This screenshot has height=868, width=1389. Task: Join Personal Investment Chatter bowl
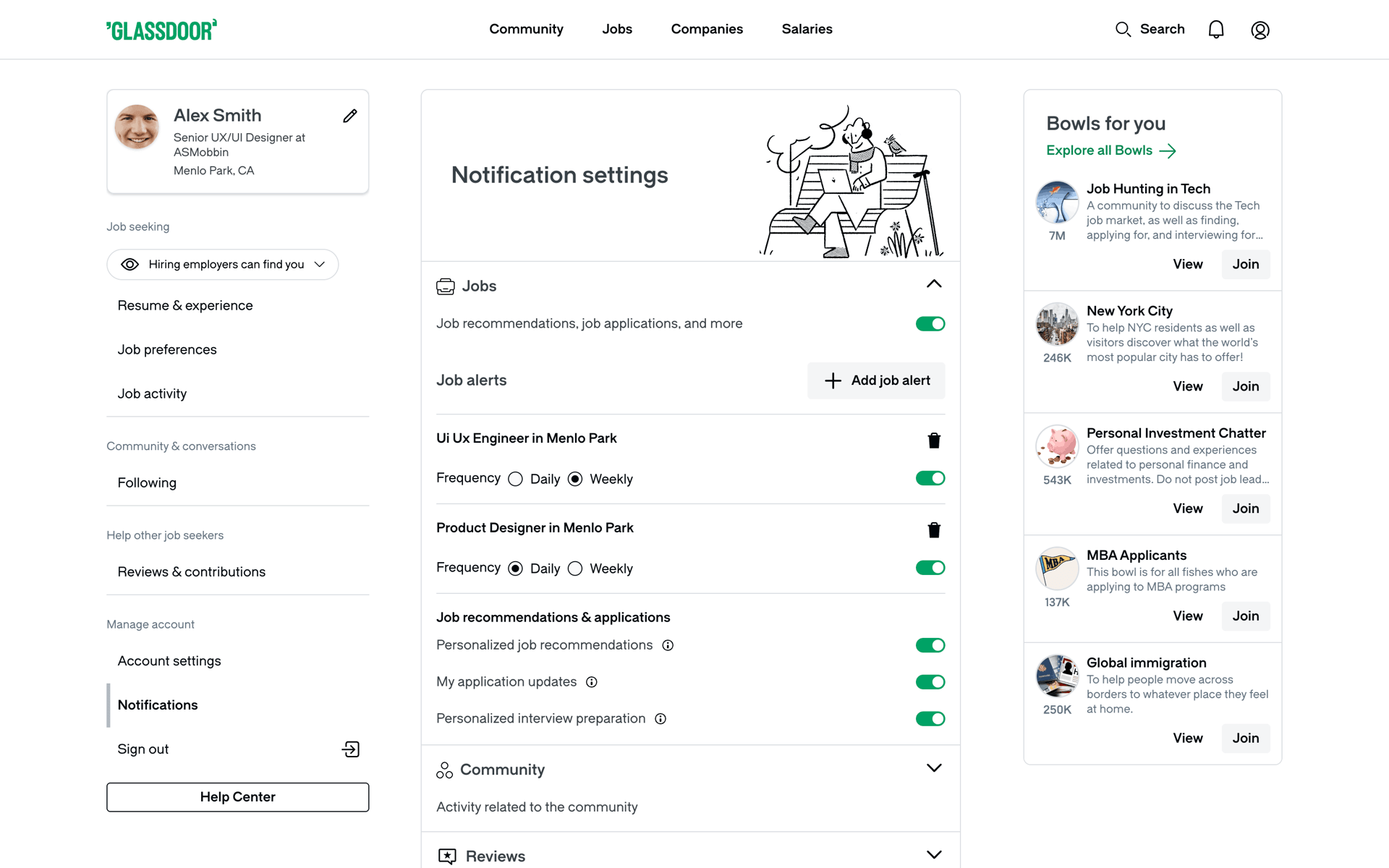[x=1246, y=509]
